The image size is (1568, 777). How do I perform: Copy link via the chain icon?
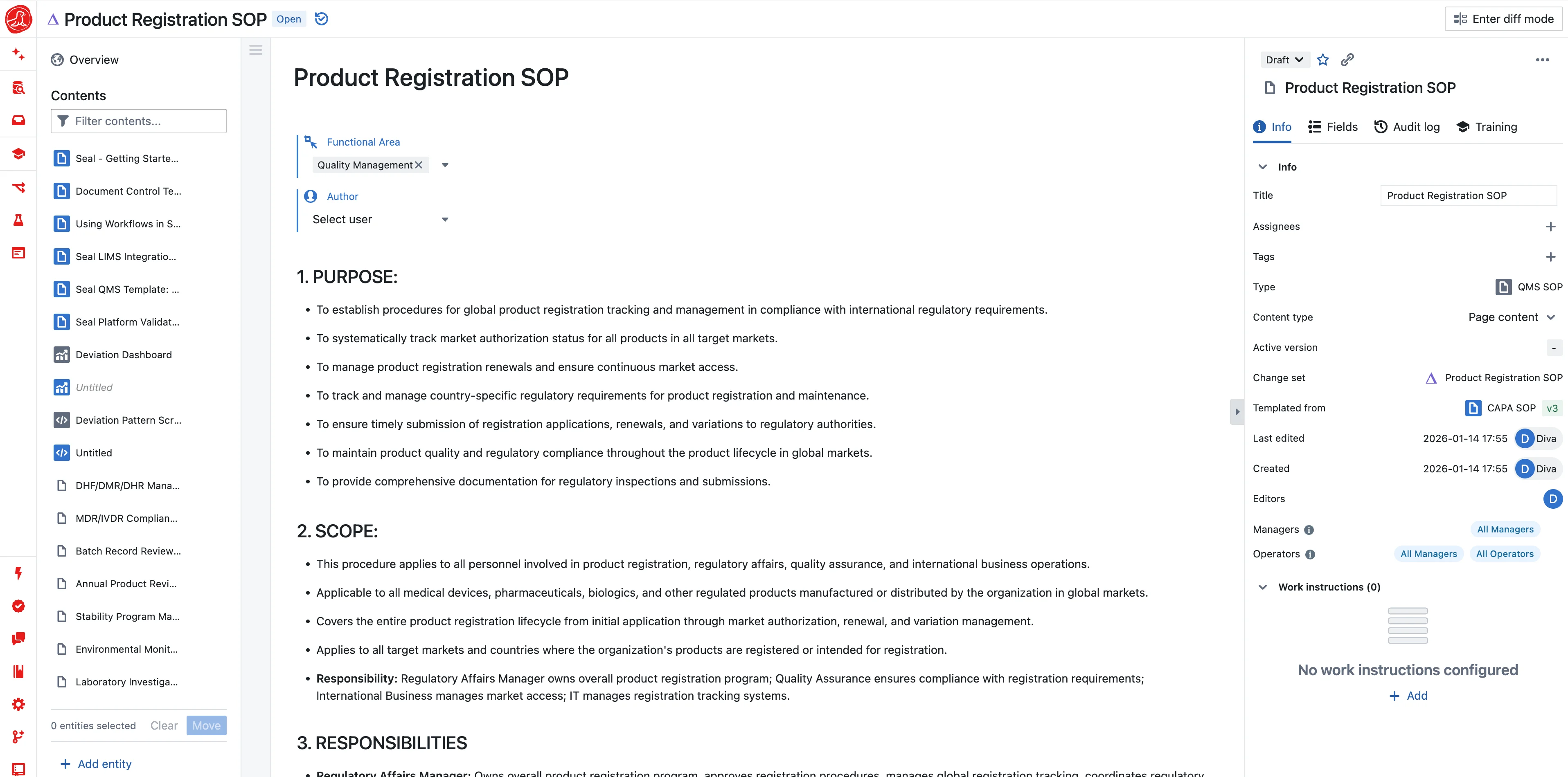(1347, 60)
